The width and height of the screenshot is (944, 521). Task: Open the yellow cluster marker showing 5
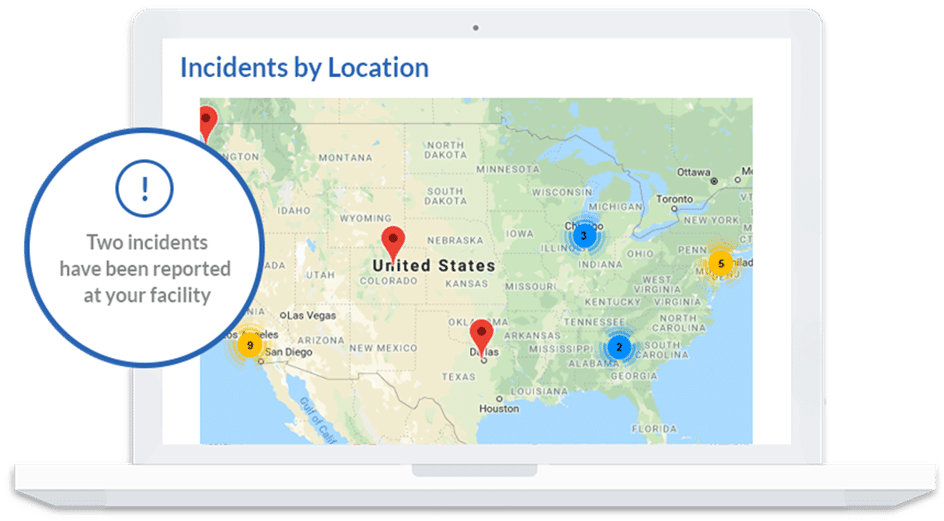tap(719, 264)
